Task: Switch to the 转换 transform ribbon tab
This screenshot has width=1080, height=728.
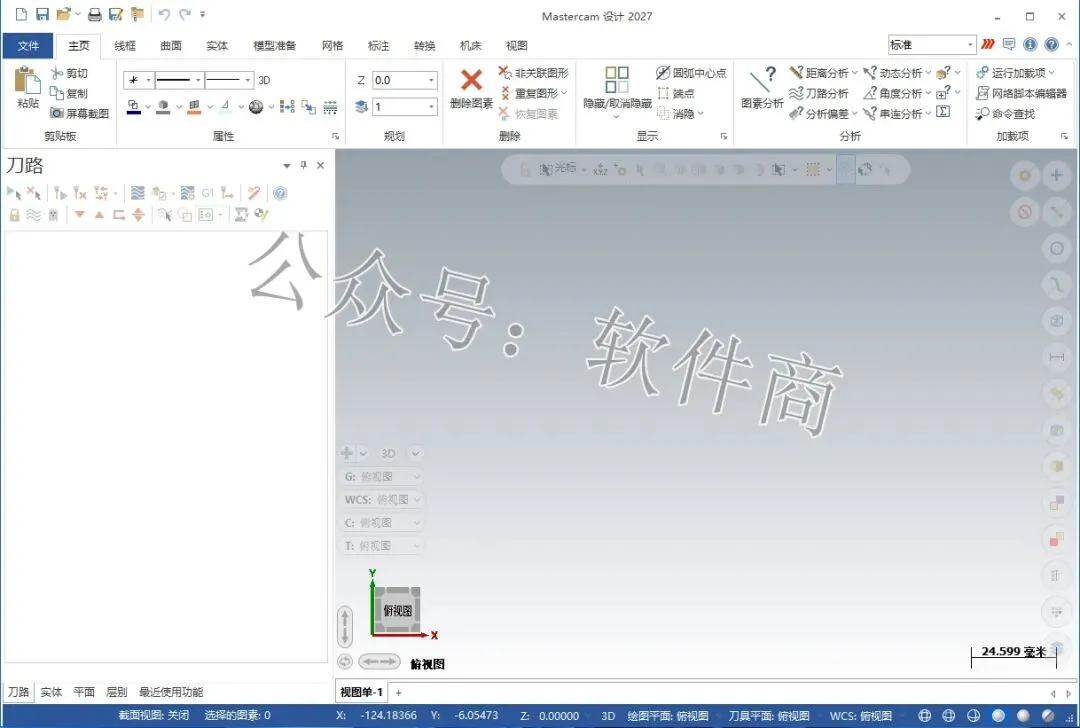Action: pos(424,46)
